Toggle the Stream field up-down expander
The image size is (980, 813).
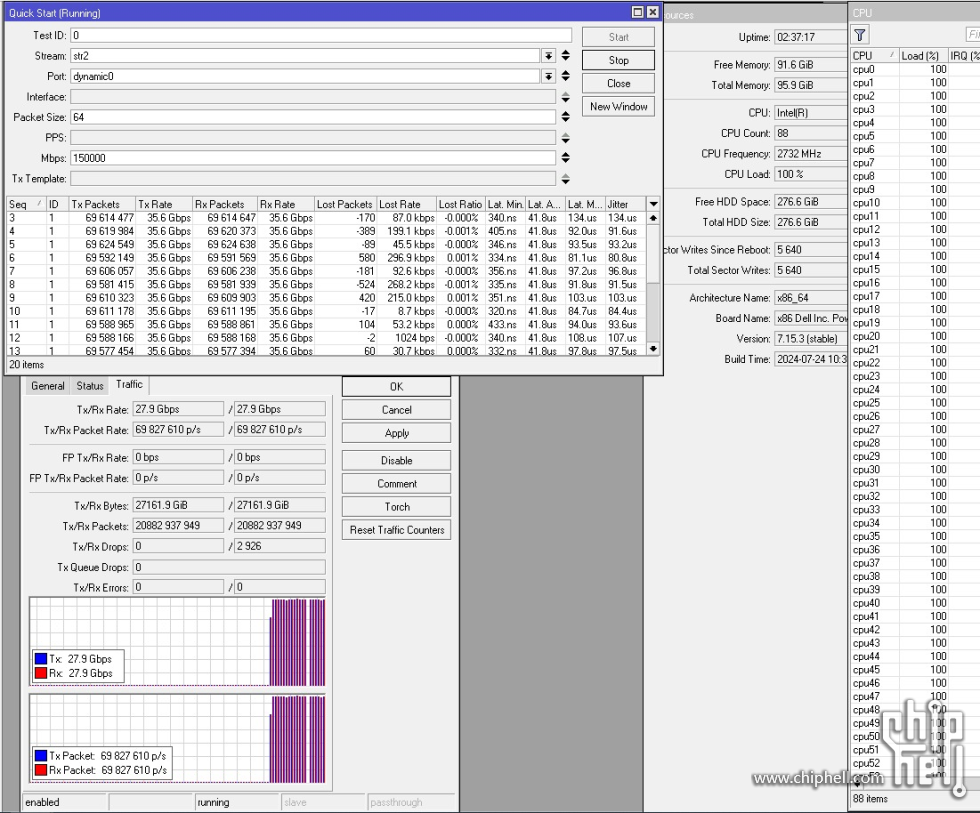click(x=566, y=56)
